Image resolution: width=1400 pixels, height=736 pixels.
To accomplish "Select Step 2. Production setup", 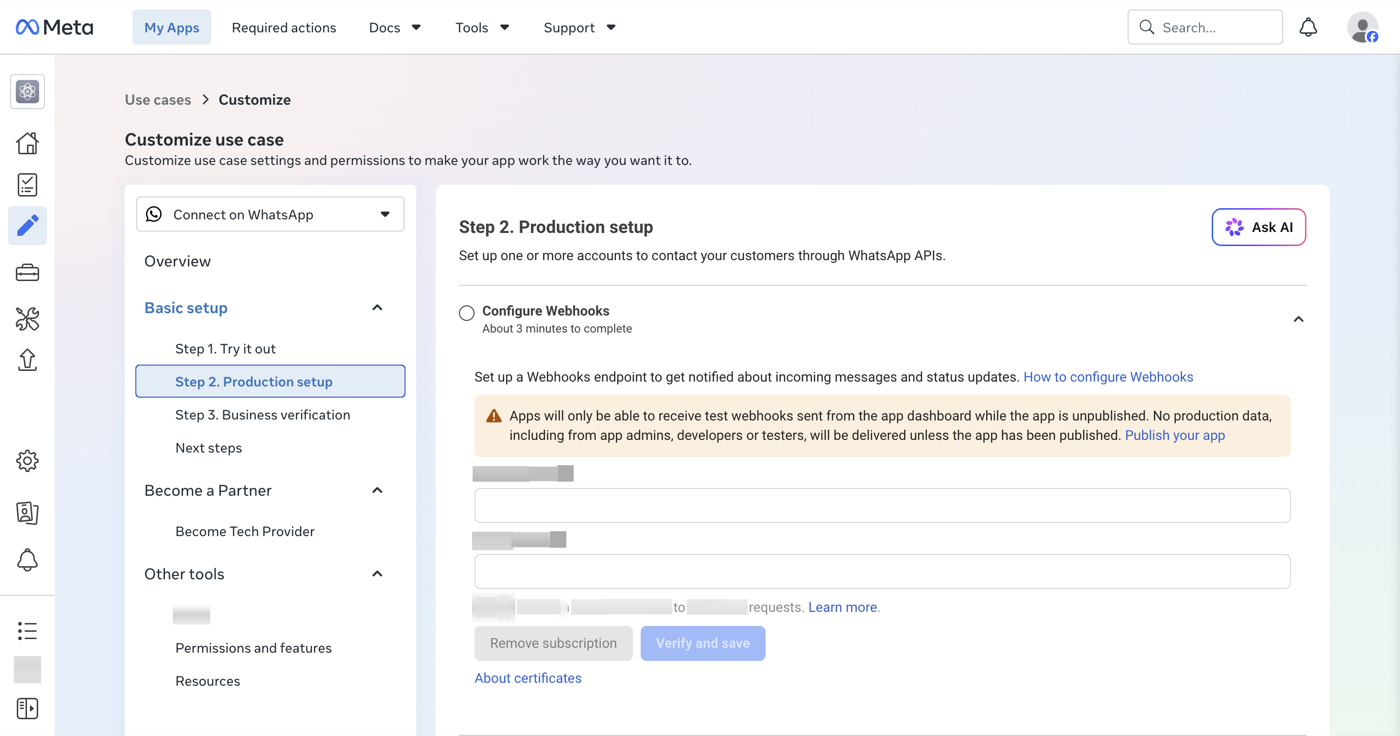I will [x=270, y=381].
